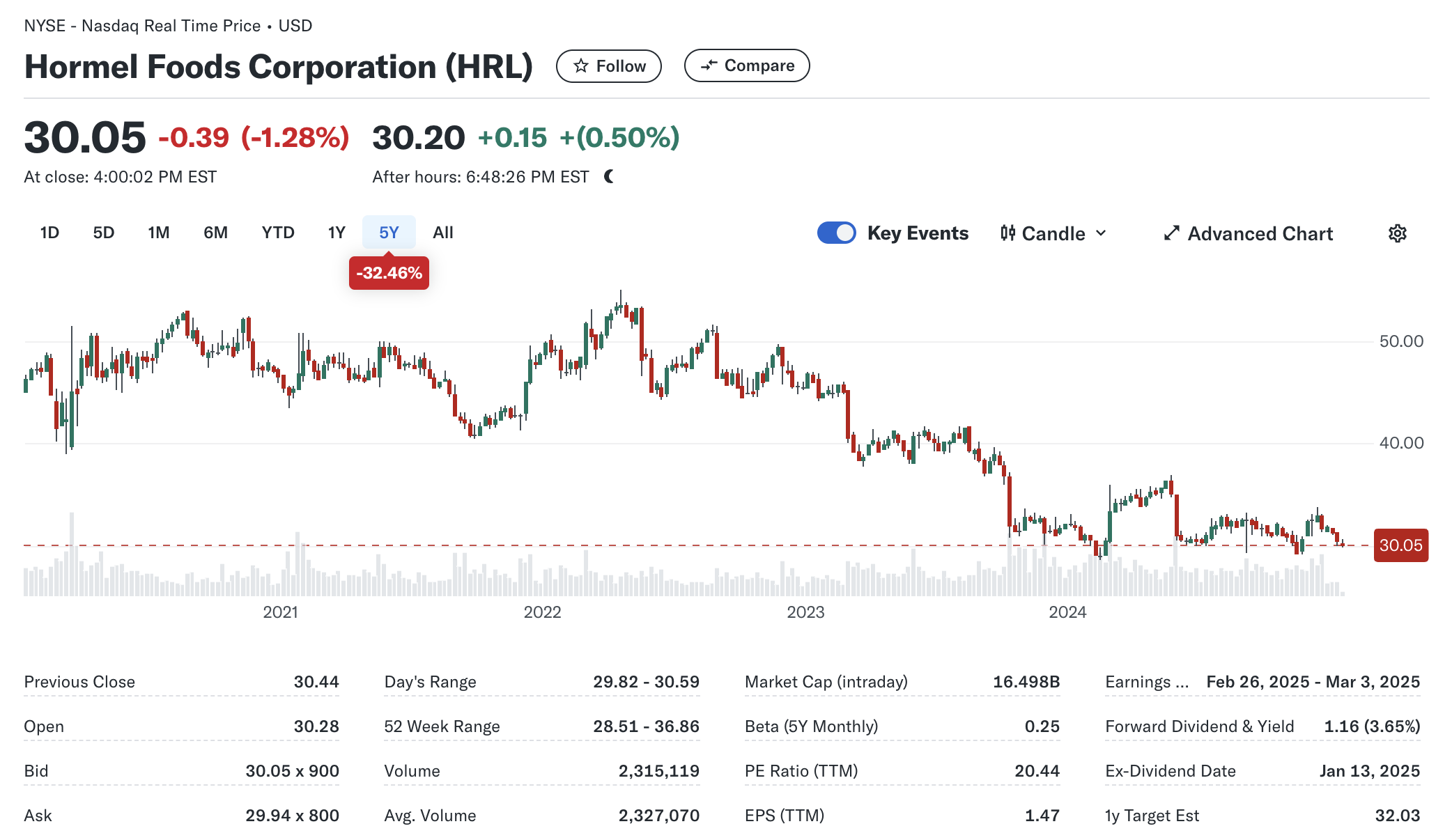The height and width of the screenshot is (840, 1452).
Task: Open chart settings gear icon
Action: pyautogui.click(x=1397, y=233)
